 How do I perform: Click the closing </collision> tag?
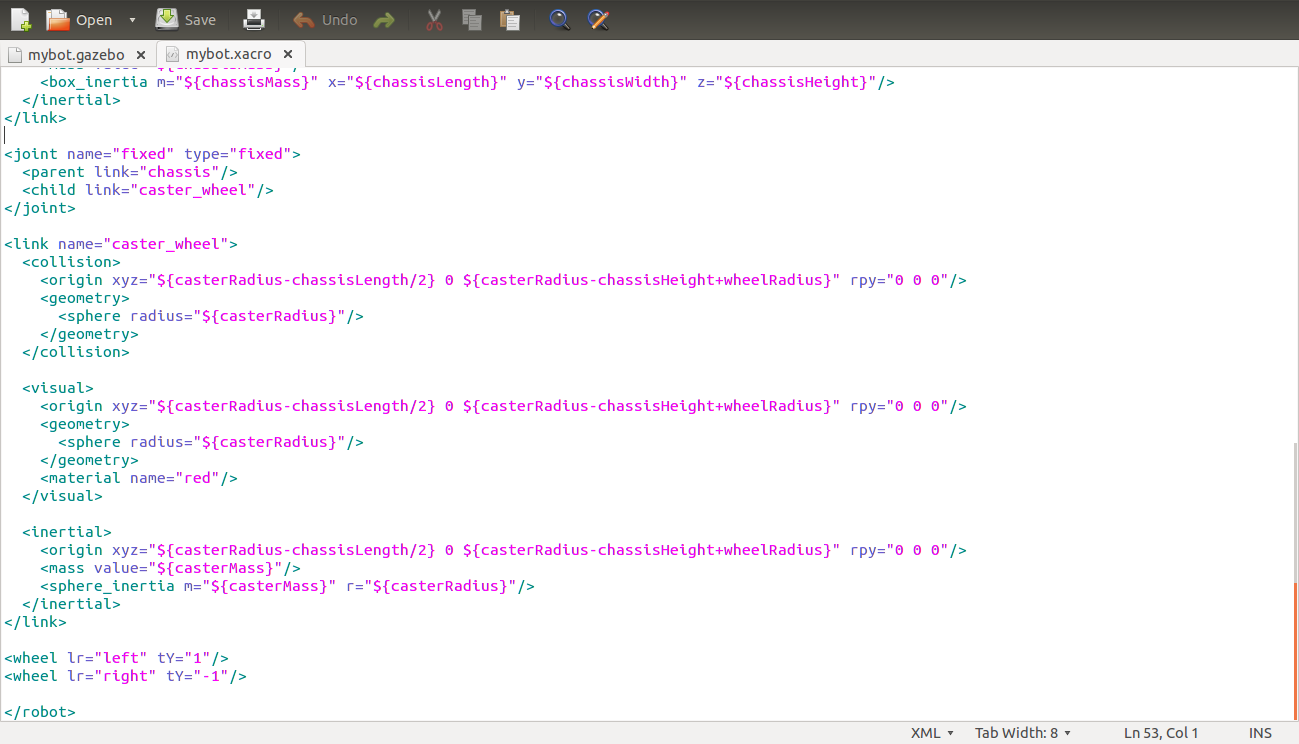[x=76, y=352]
